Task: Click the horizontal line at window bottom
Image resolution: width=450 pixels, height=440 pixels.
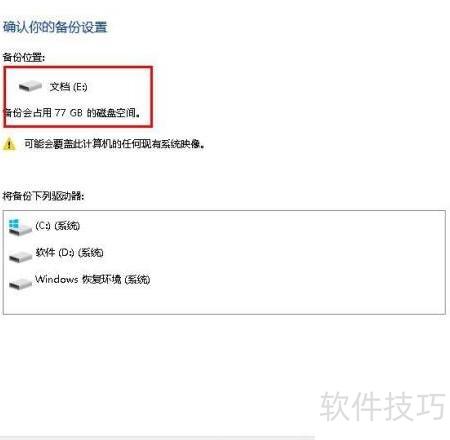Action: pyautogui.click(x=157, y=436)
